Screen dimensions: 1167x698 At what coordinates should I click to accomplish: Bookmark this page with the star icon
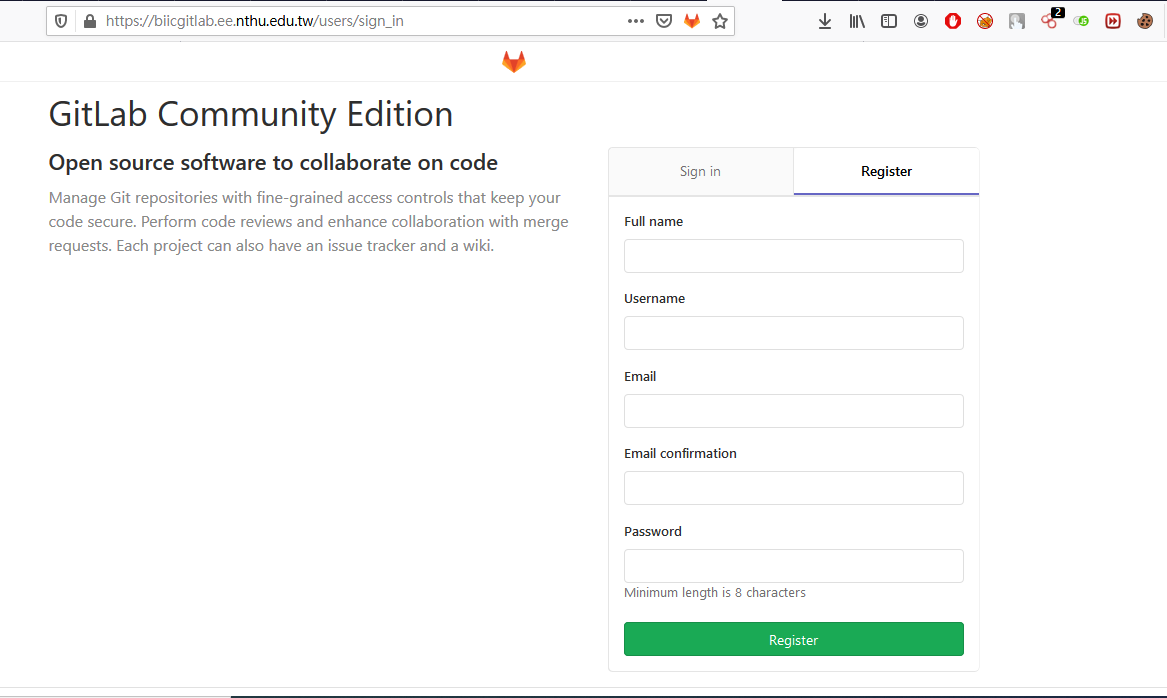(720, 21)
